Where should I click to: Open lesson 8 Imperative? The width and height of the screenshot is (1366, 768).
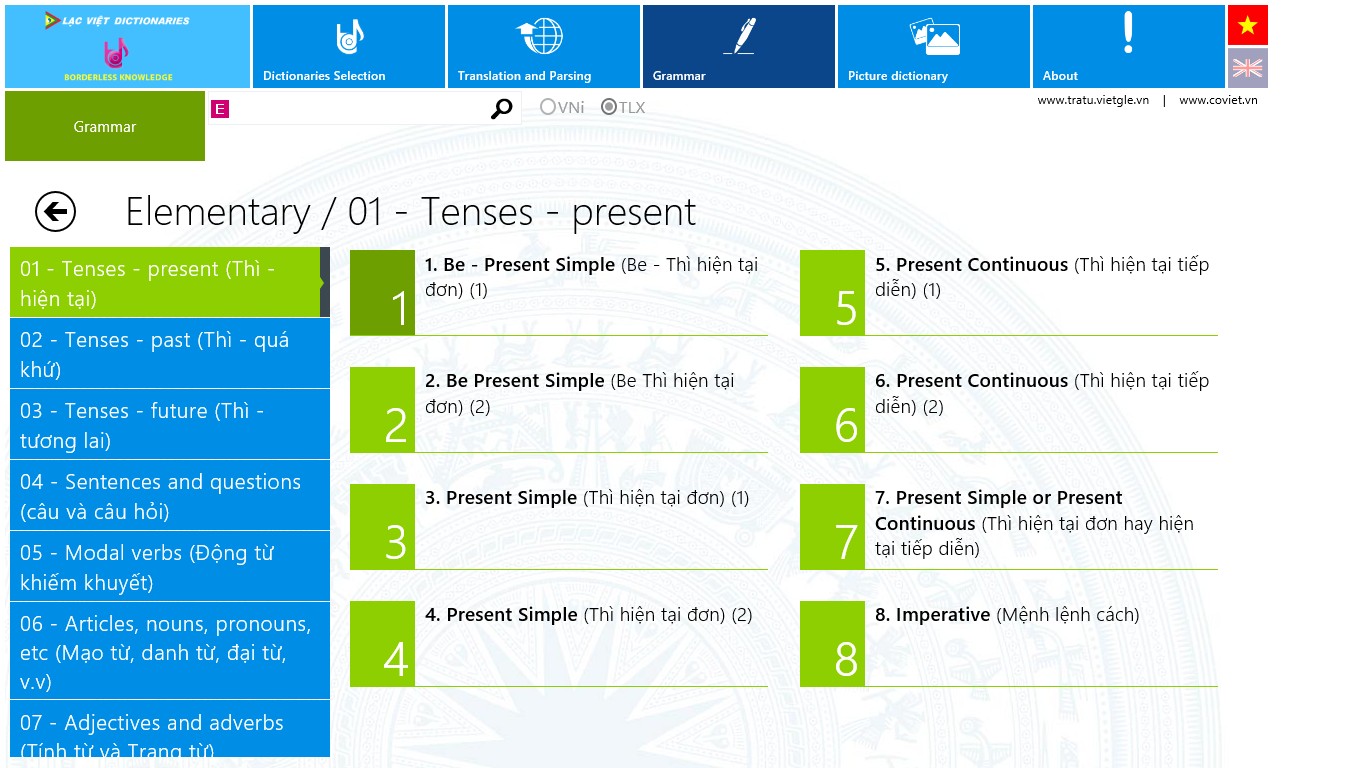[1008, 643]
